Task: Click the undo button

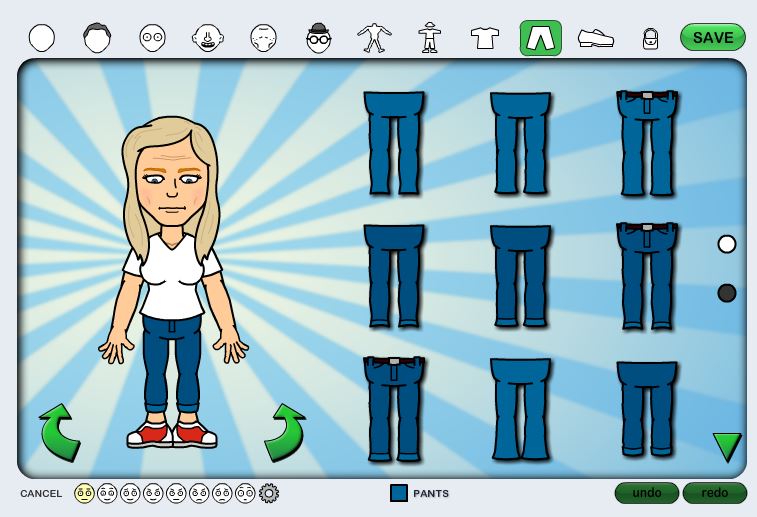Action: click(647, 493)
